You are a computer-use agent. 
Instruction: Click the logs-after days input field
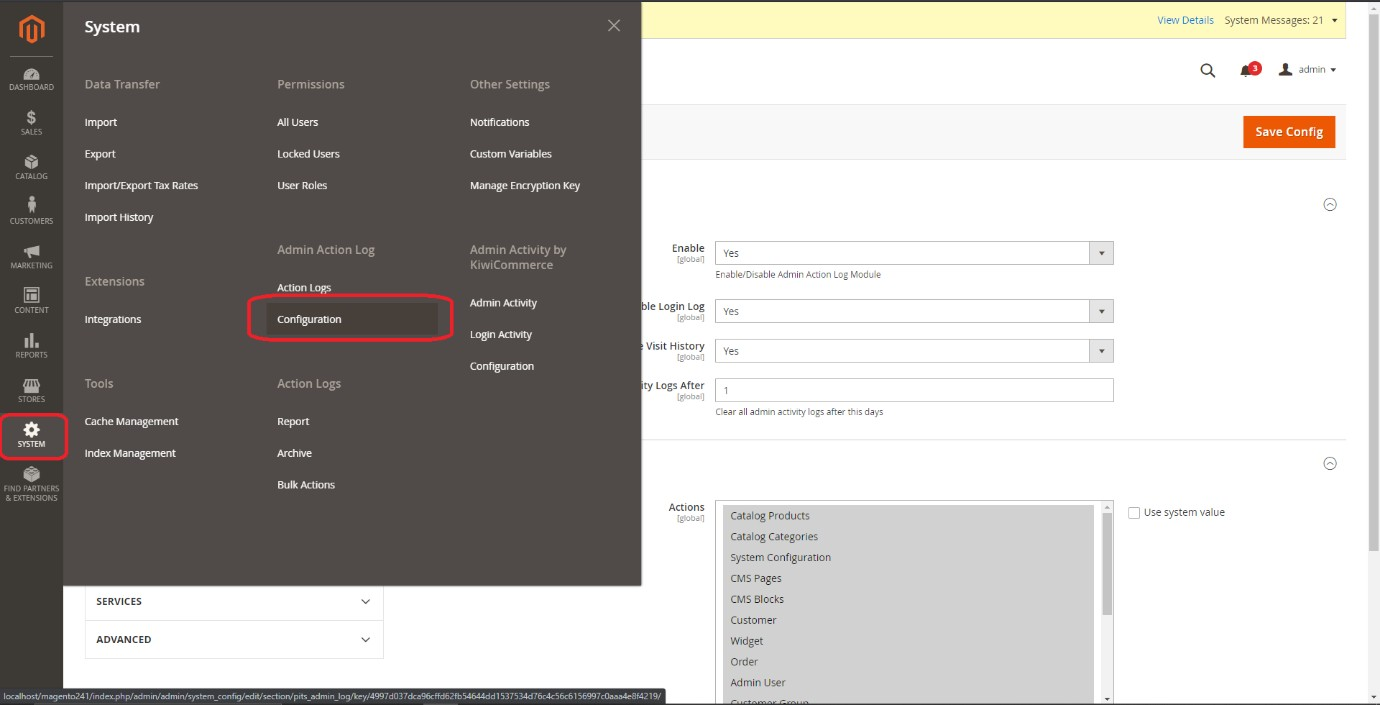pos(913,390)
